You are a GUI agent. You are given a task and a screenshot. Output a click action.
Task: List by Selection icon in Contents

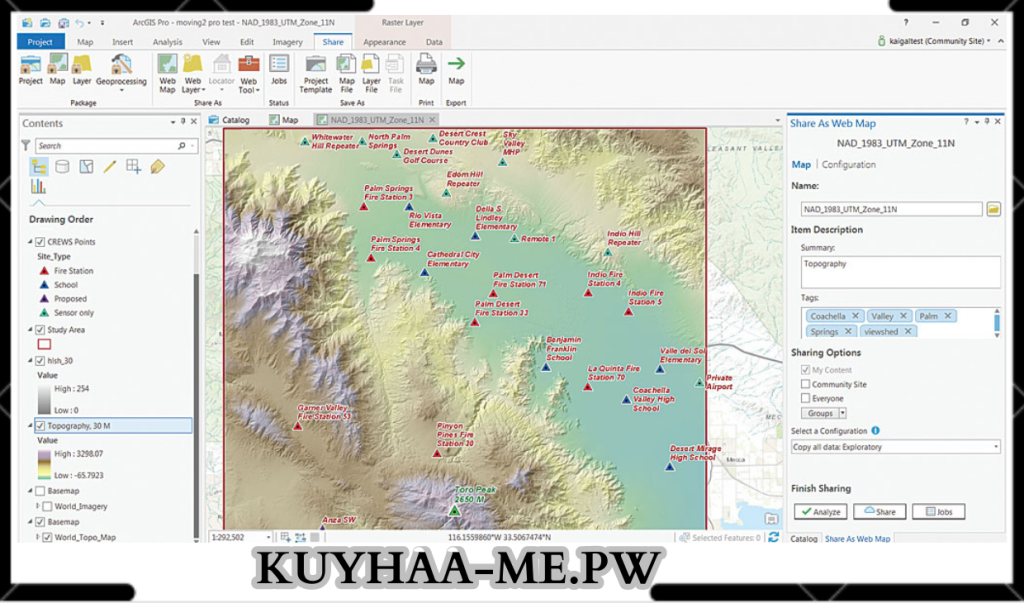pyautogui.click(x=86, y=167)
